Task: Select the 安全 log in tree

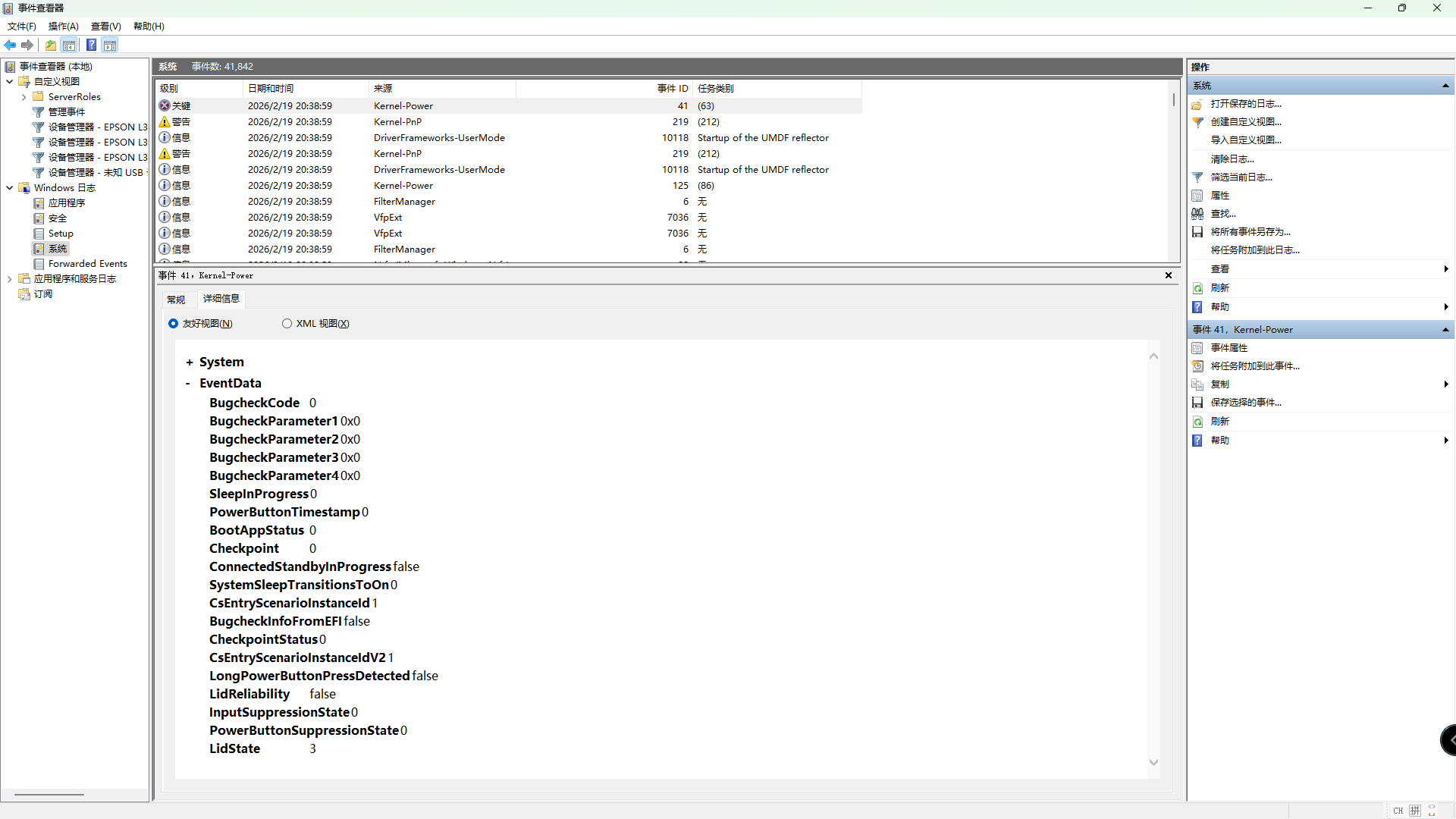Action: (58, 218)
